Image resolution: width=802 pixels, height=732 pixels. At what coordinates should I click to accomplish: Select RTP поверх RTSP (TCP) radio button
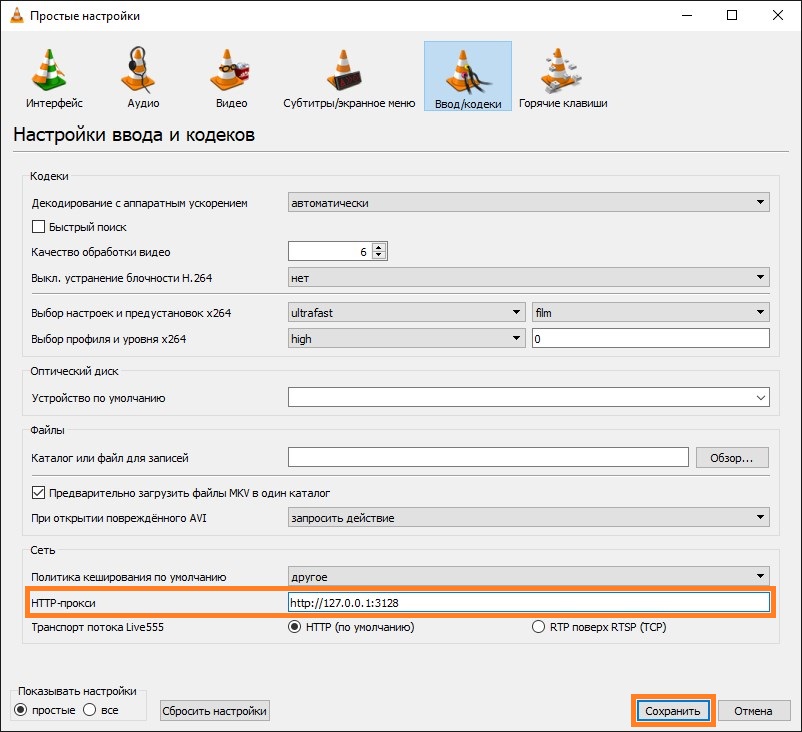click(540, 627)
